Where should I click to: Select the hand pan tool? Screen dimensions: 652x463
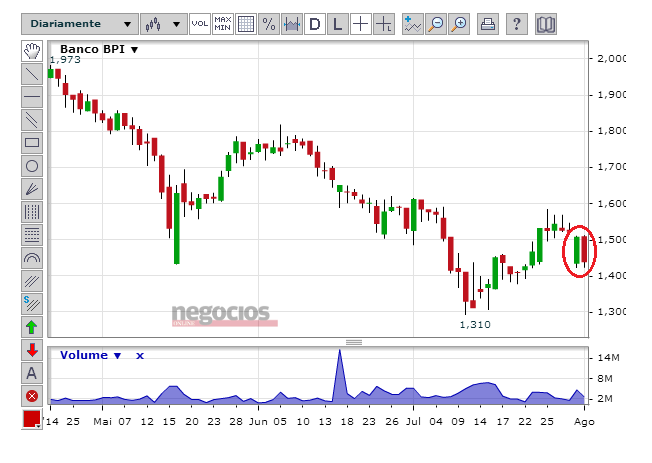coord(32,51)
